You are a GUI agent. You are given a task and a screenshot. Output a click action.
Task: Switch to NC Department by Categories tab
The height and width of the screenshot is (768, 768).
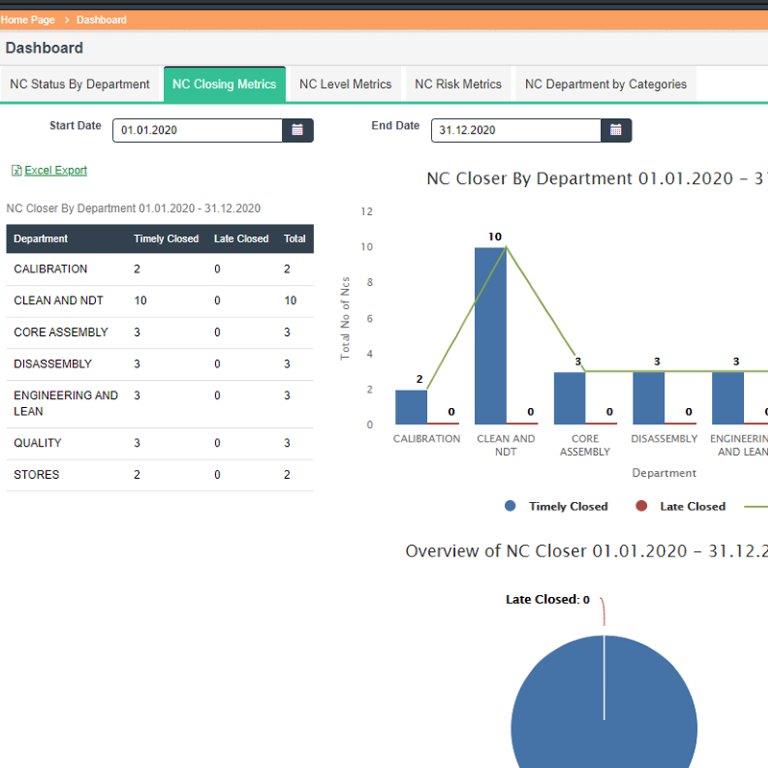pyautogui.click(x=606, y=84)
